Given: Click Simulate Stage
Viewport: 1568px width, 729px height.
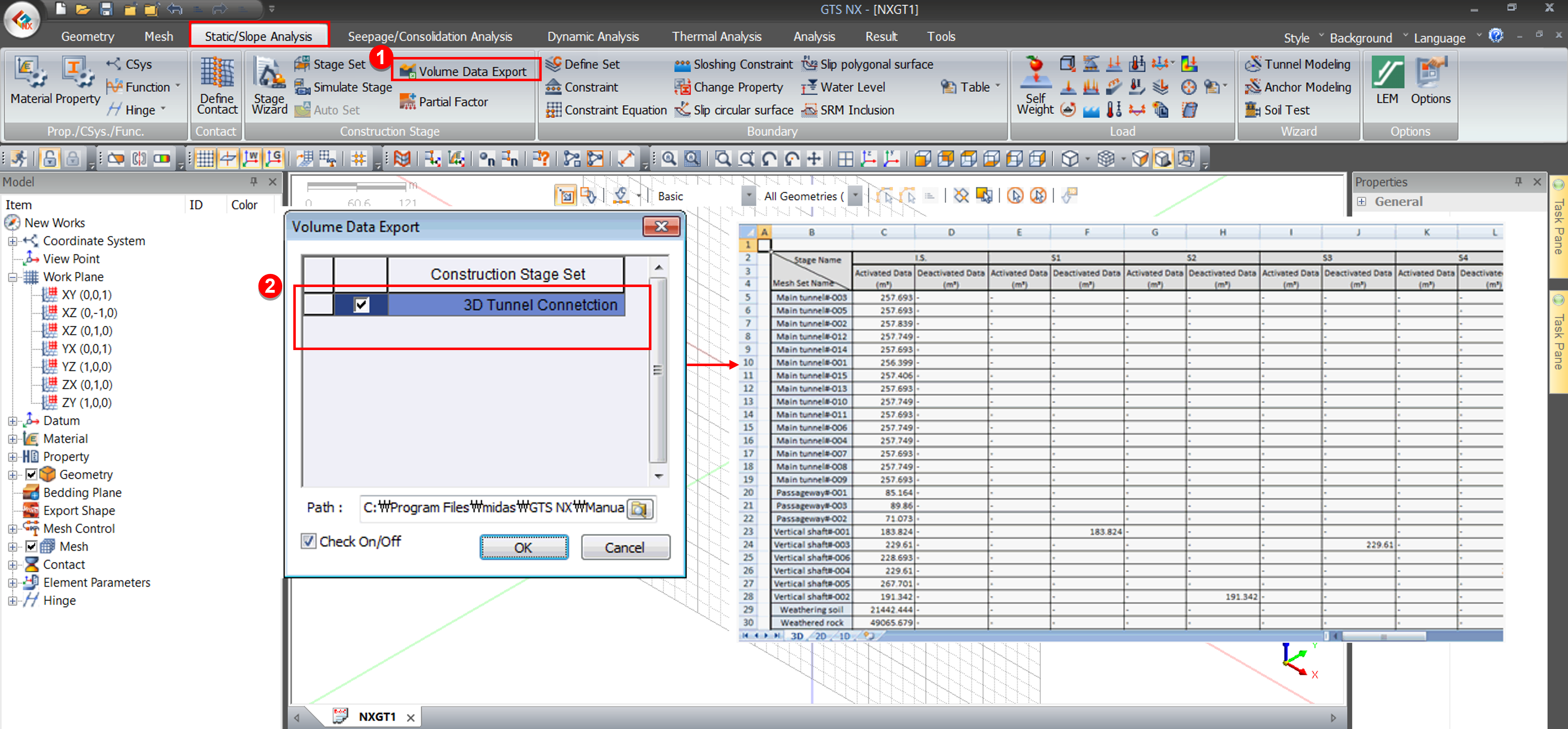Looking at the screenshot, I should click(343, 87).
